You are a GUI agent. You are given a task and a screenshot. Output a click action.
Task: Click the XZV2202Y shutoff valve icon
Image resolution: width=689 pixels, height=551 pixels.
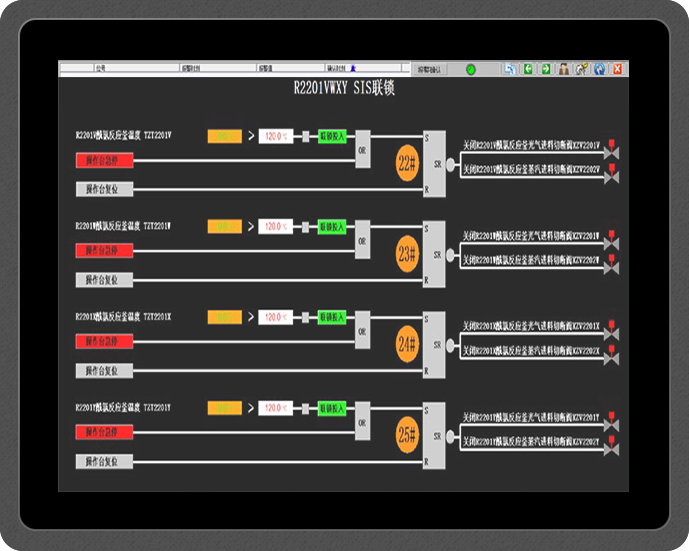pos(612,448)
